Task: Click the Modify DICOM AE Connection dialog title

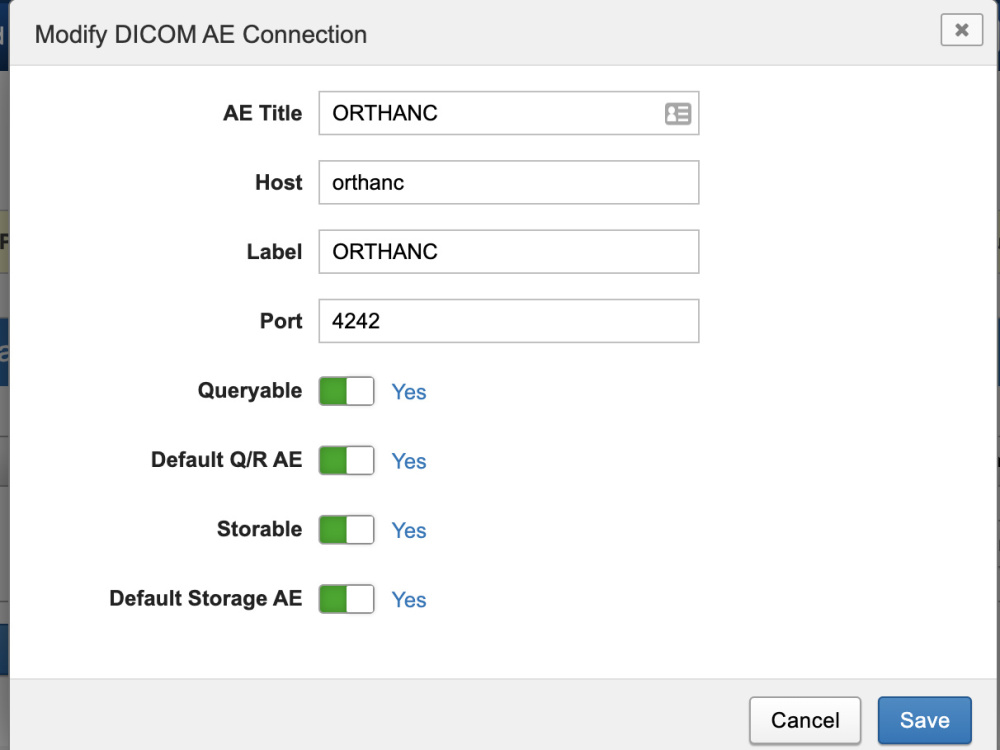Action: 201,34
